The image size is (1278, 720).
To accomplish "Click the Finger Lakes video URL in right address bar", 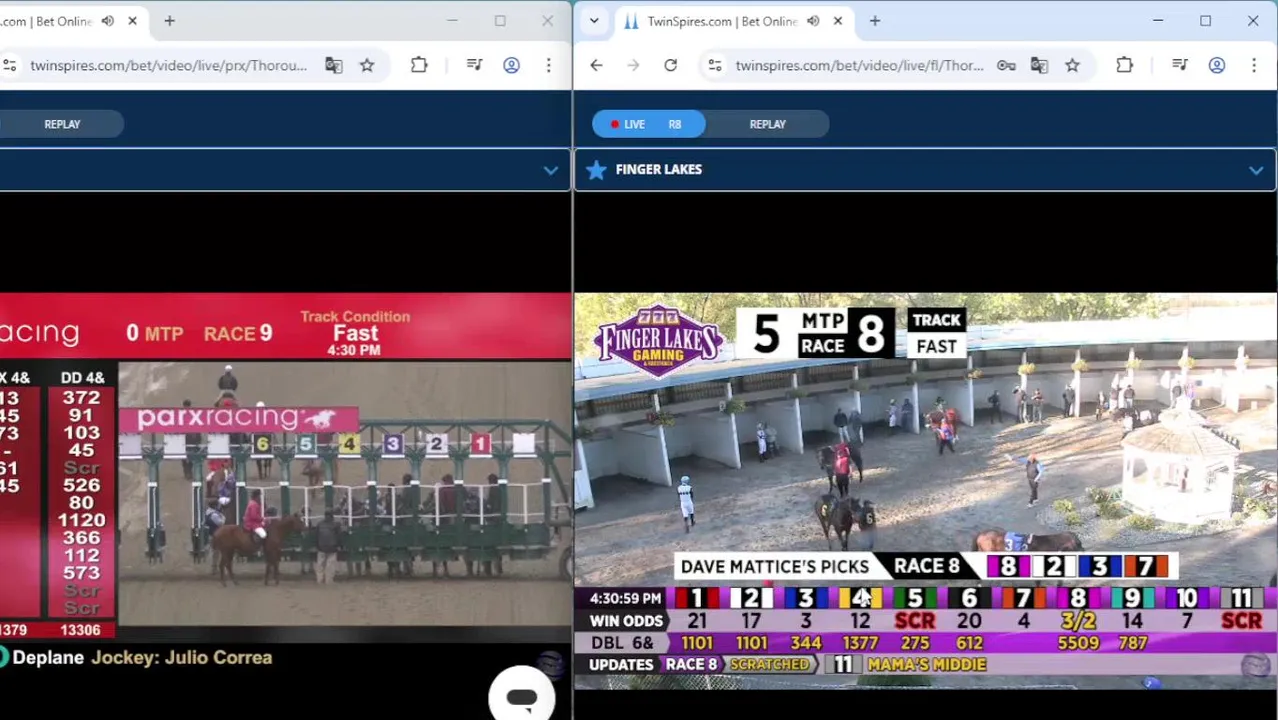I will tap(859, 65).
